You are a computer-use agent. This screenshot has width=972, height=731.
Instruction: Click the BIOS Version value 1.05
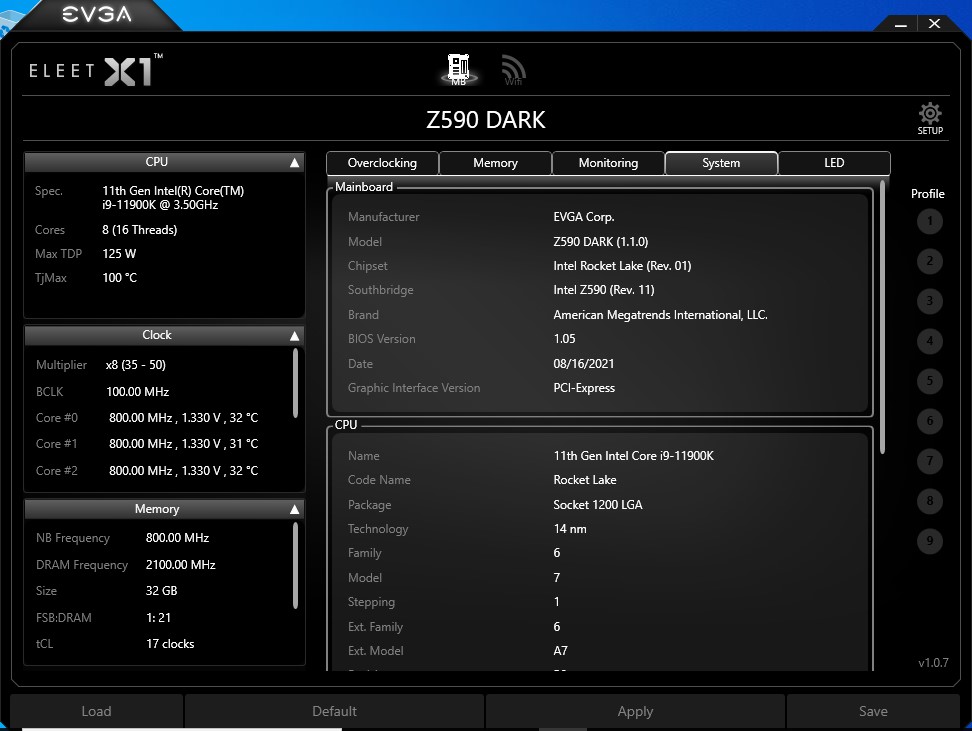tap(564, 339)
